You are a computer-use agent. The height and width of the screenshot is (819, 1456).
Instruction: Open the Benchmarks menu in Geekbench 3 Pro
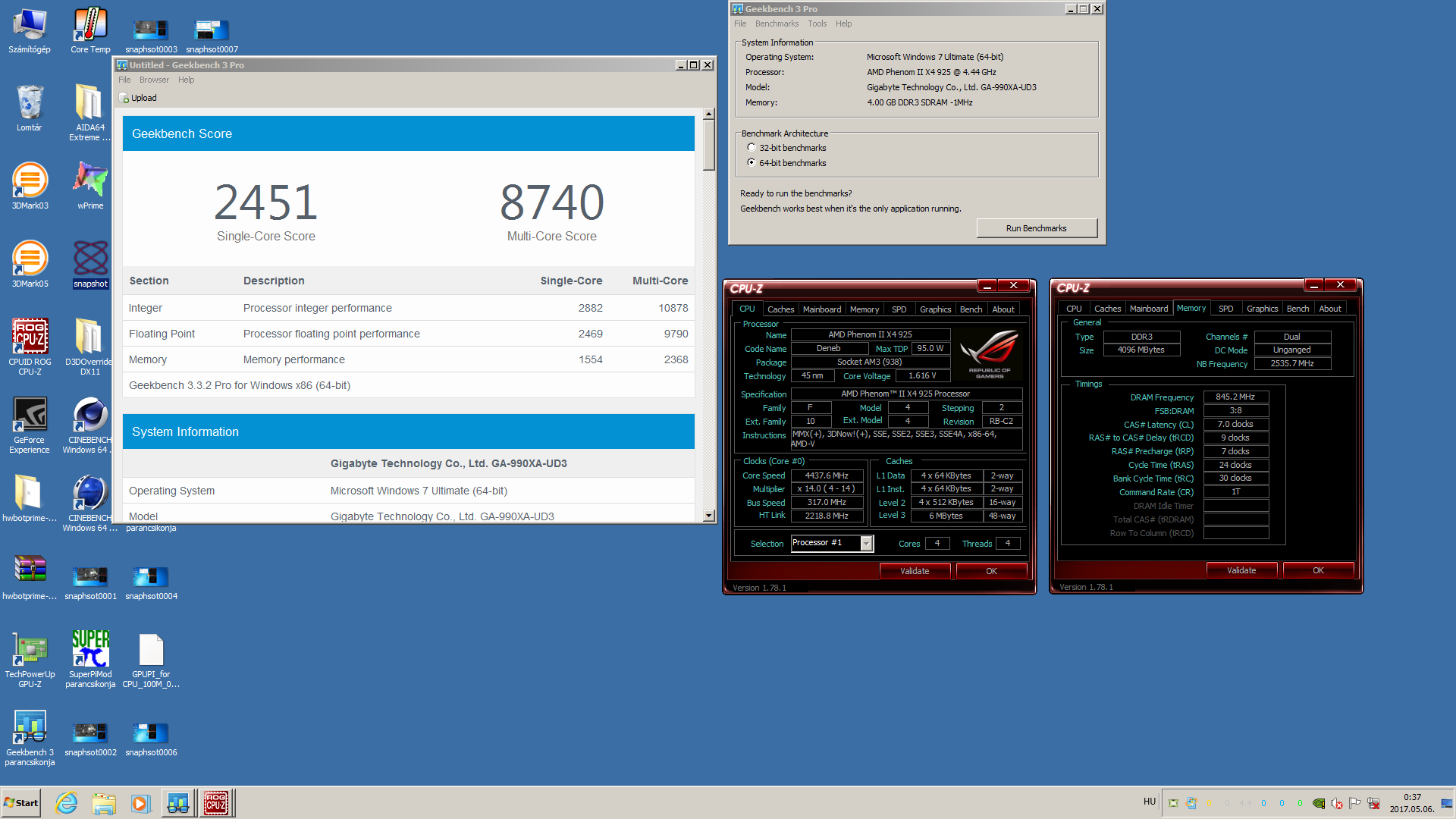tap(777, 24)
